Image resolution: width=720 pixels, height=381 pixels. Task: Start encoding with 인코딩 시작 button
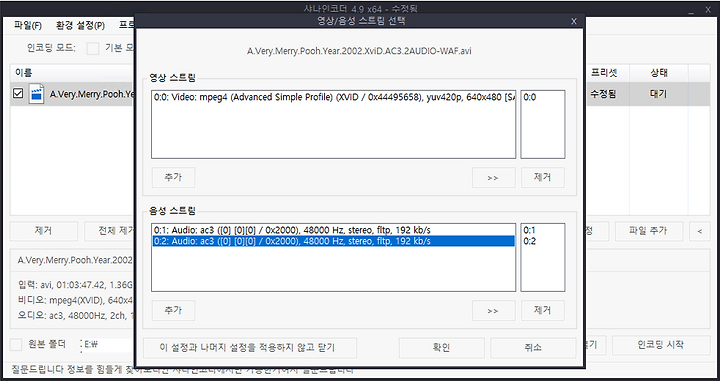point(661,345)
